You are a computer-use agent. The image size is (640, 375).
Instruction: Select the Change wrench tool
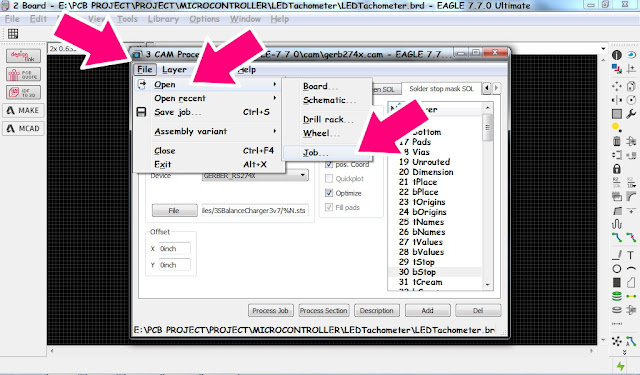[x=631, y=114]
